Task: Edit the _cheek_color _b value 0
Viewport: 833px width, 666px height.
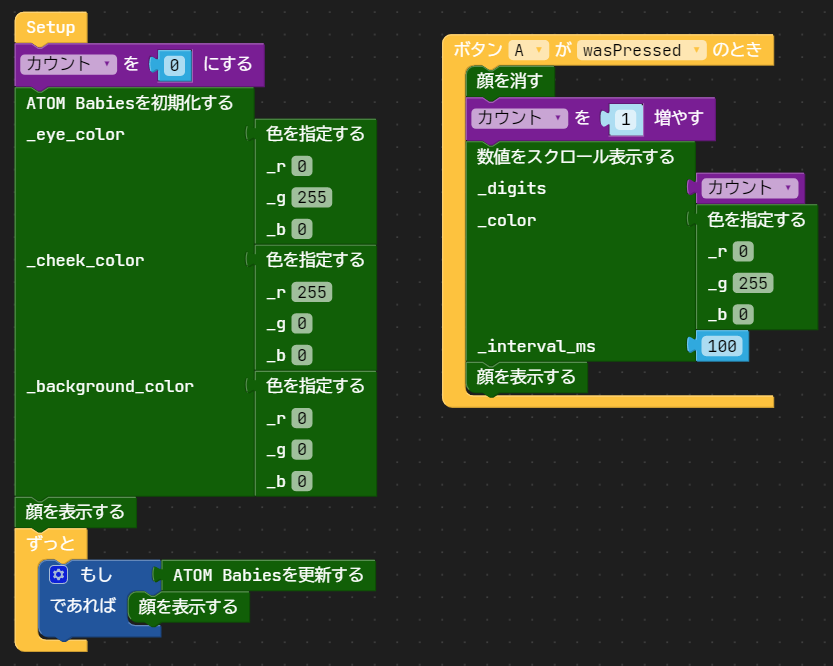Action: [302, 355]
